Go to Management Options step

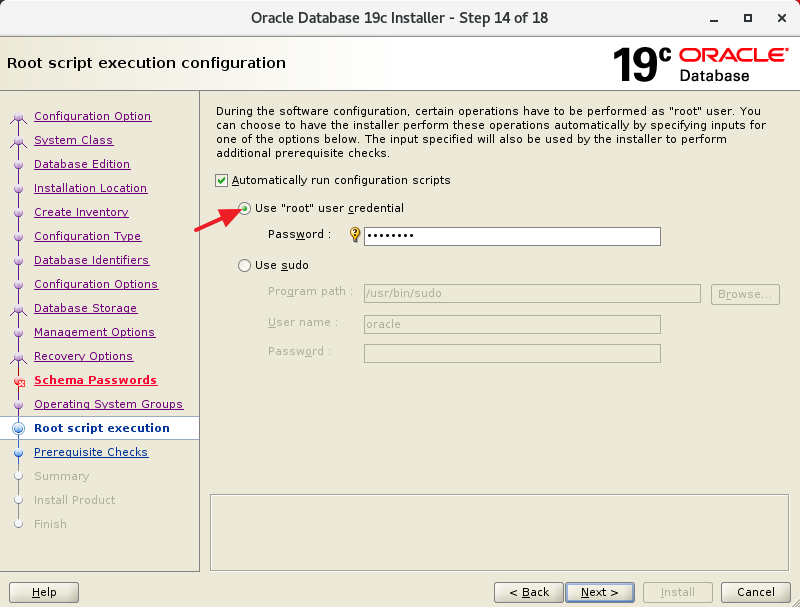coord(94,332)
